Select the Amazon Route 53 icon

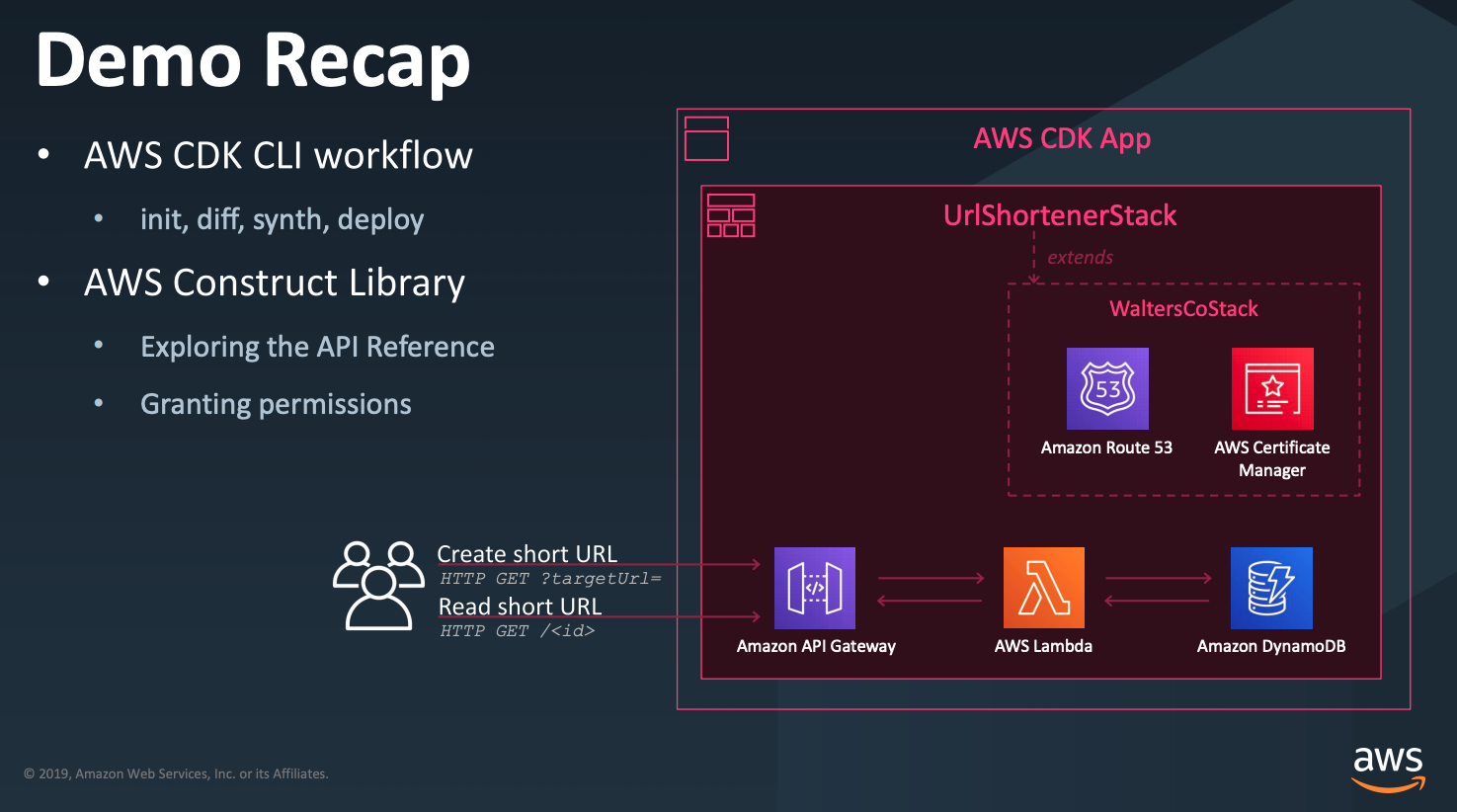1106,388
